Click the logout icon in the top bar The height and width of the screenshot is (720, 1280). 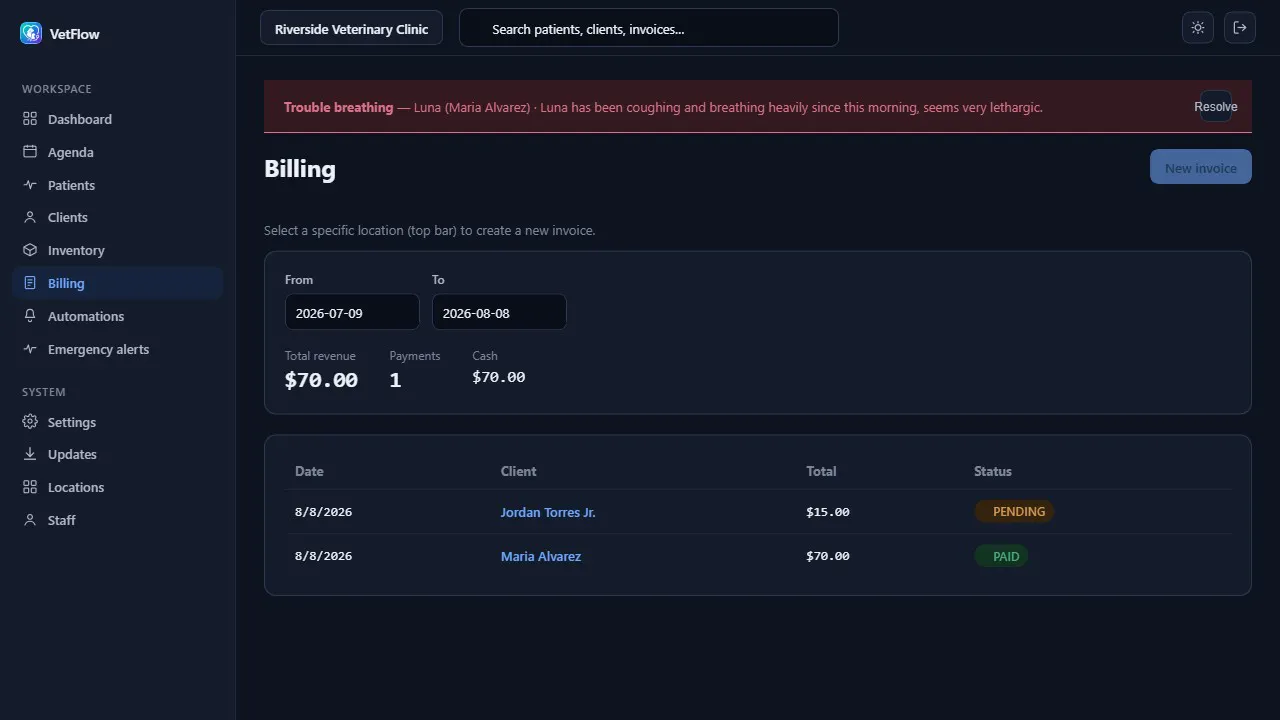click(x=1240, y=28)
